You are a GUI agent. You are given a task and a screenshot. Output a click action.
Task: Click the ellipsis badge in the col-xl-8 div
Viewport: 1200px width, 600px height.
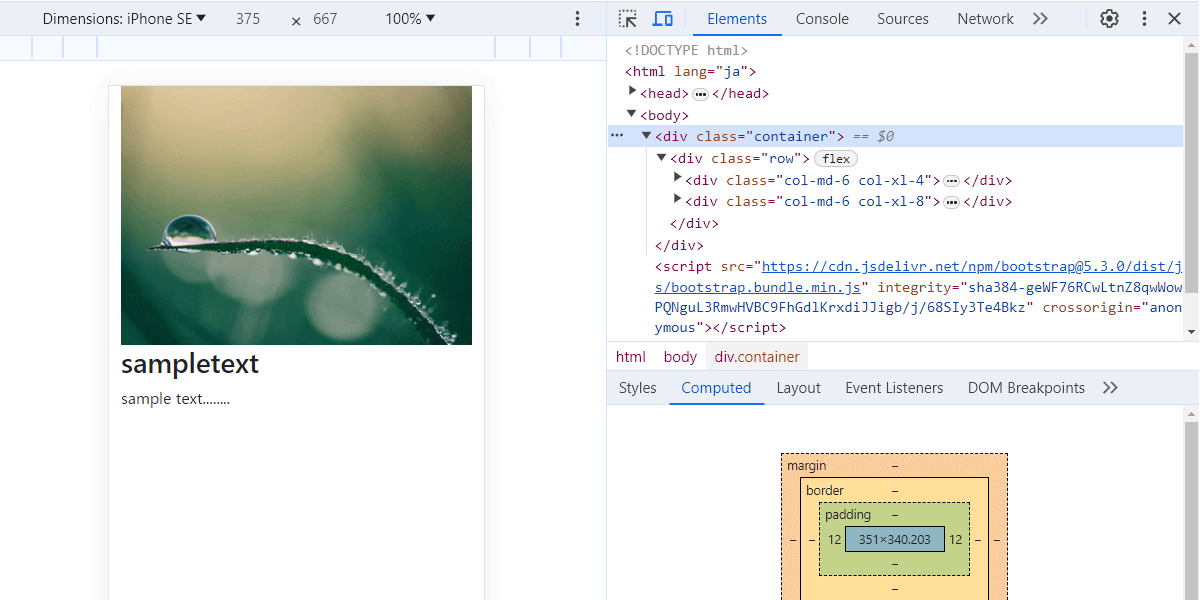(951, 202)
